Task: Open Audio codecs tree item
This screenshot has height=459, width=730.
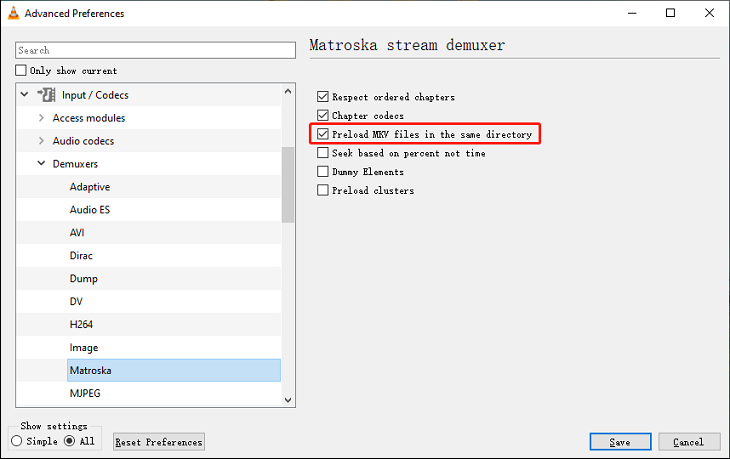Action: click(x=83, y=141)
